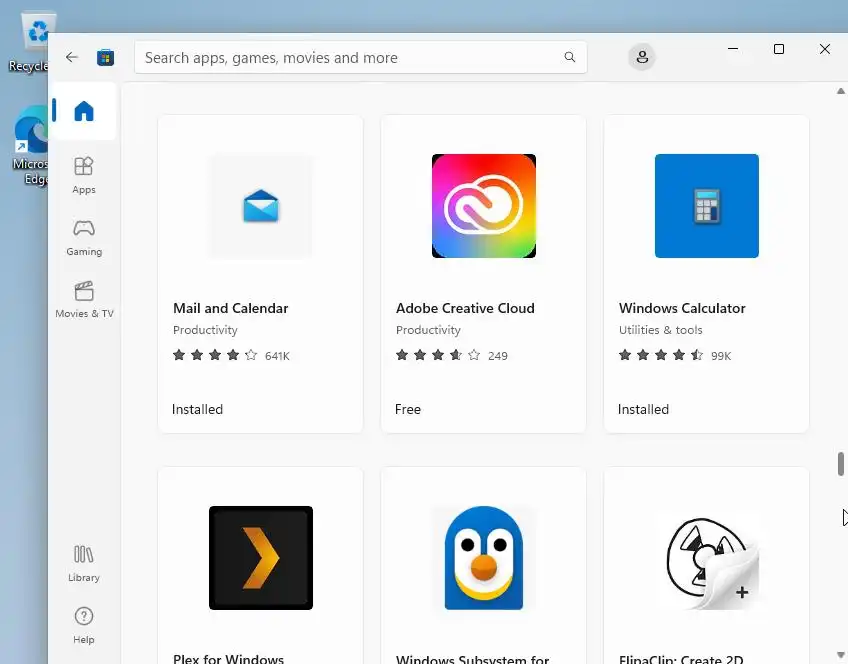This screenshot has width=848, height=664.
Task: Select the Microsoft Edge desktop shortcut
Action: click(x=29, y=146)
